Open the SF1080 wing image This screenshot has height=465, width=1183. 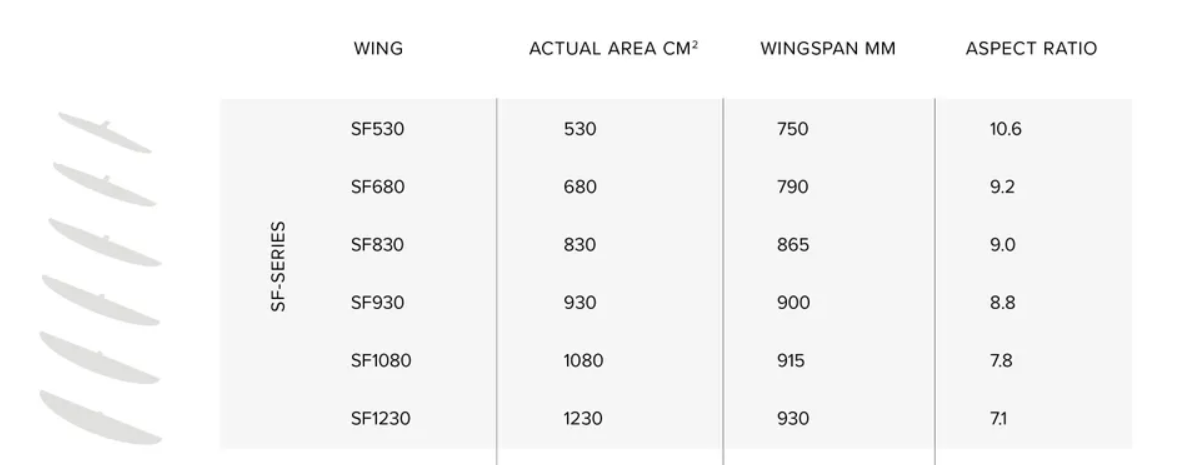pyautogui.click(x=100, y=357)
